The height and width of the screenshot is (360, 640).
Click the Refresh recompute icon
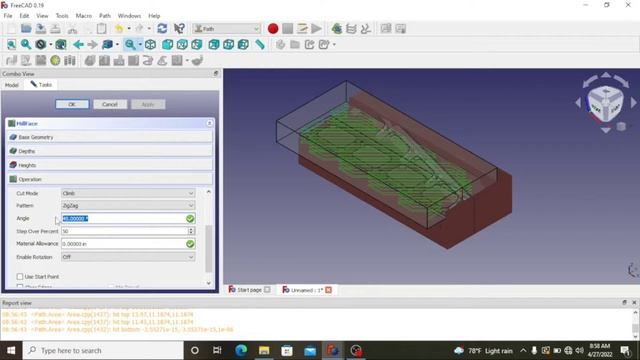[x=162, y=29]
